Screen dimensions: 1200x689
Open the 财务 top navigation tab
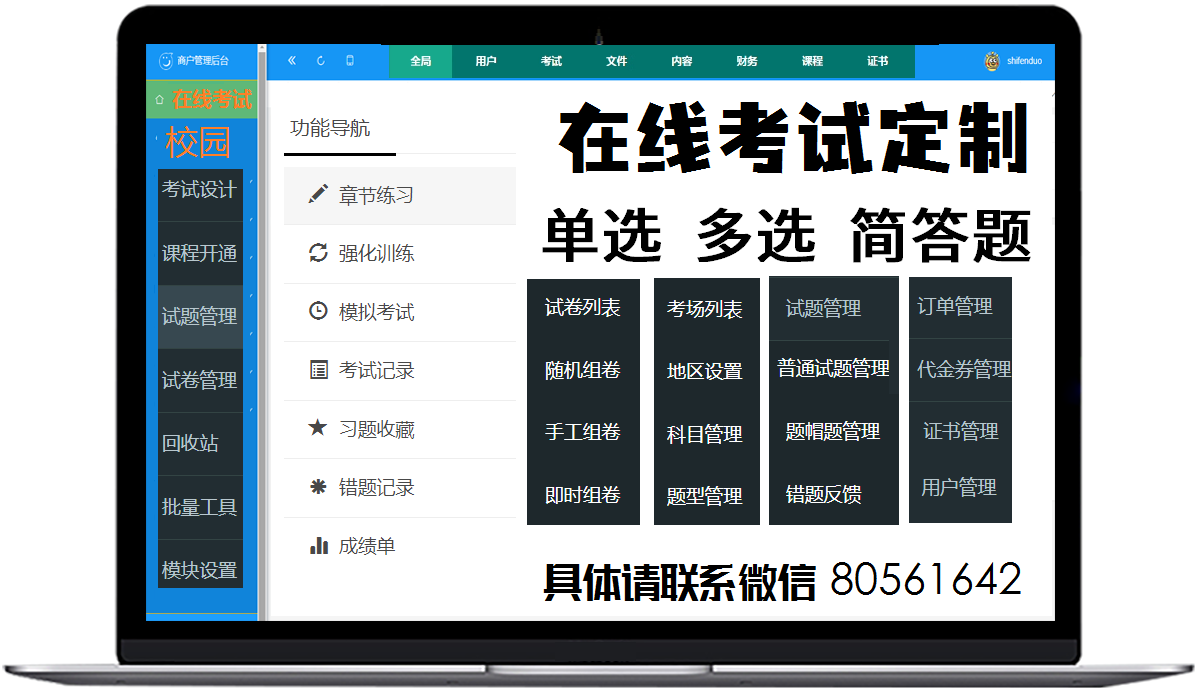pyautogui.click(x=747, y=61)
